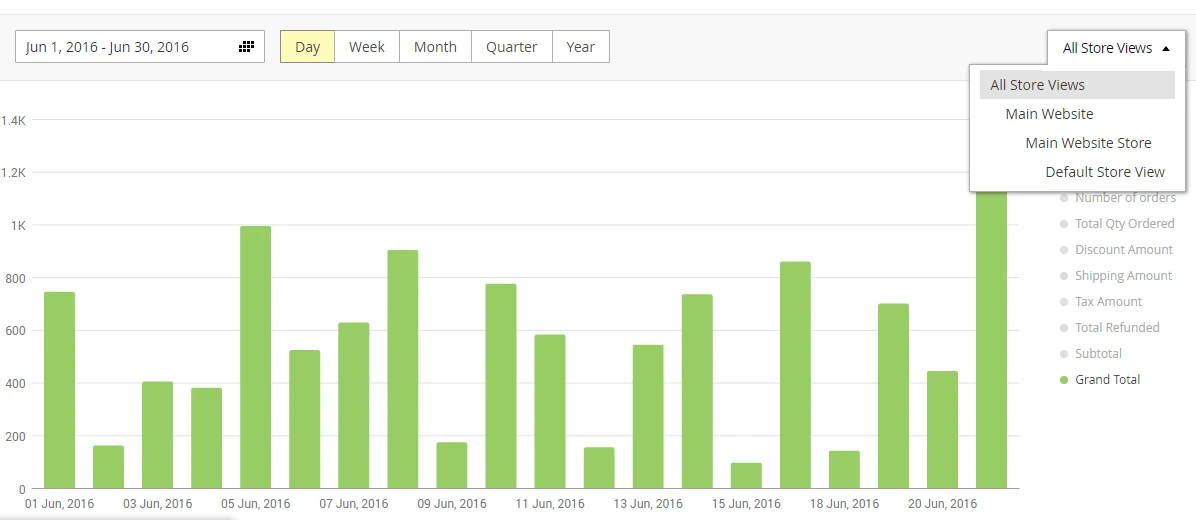Enable Total Qty Ordered legend dot
Viewport: 1196px width, 520px height.
[1064, 224]
